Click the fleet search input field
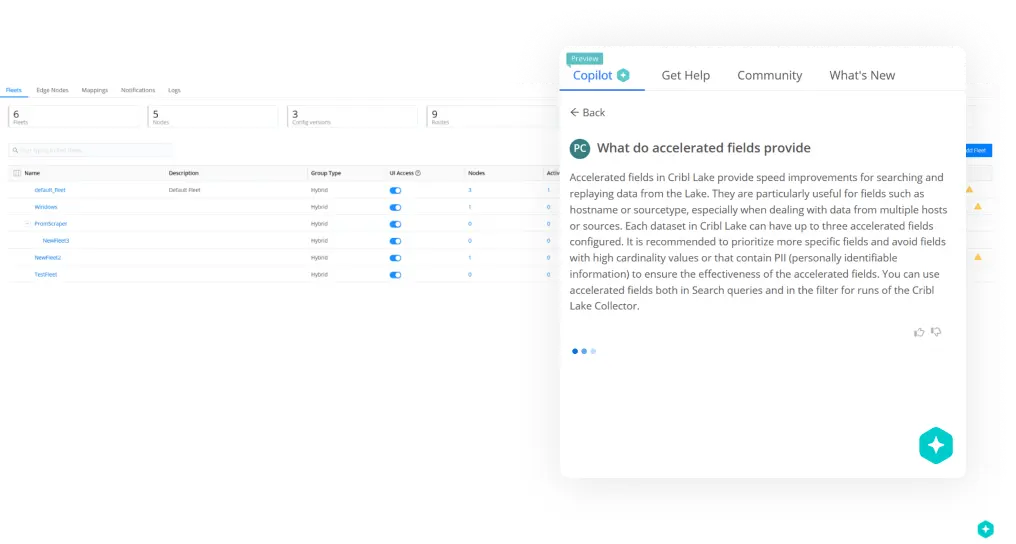 [x=90, y=150]
